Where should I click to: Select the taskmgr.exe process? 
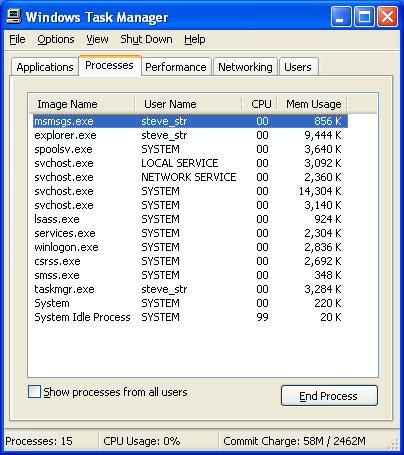190,289
